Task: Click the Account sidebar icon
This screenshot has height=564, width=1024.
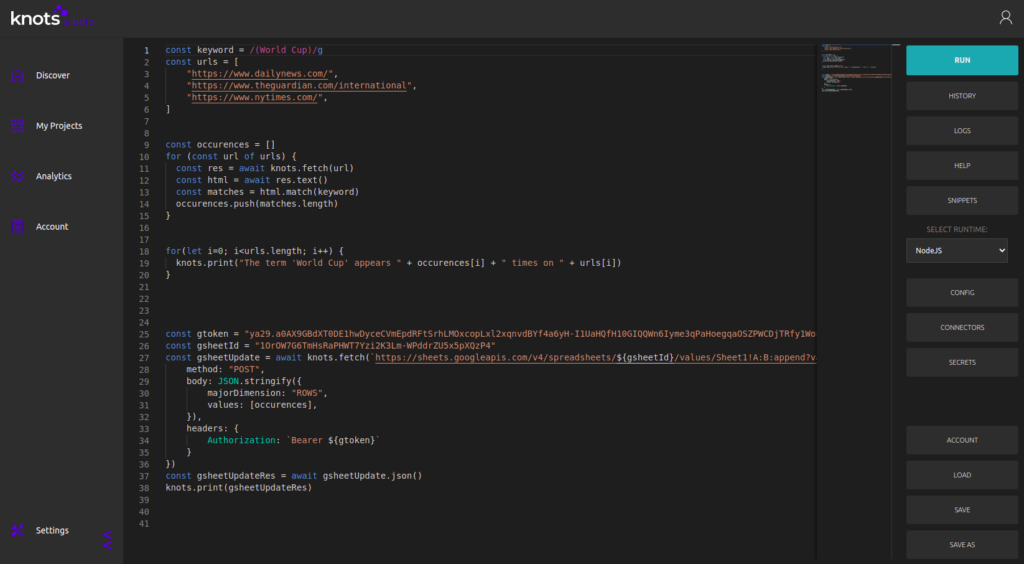Action: [18, 227]
